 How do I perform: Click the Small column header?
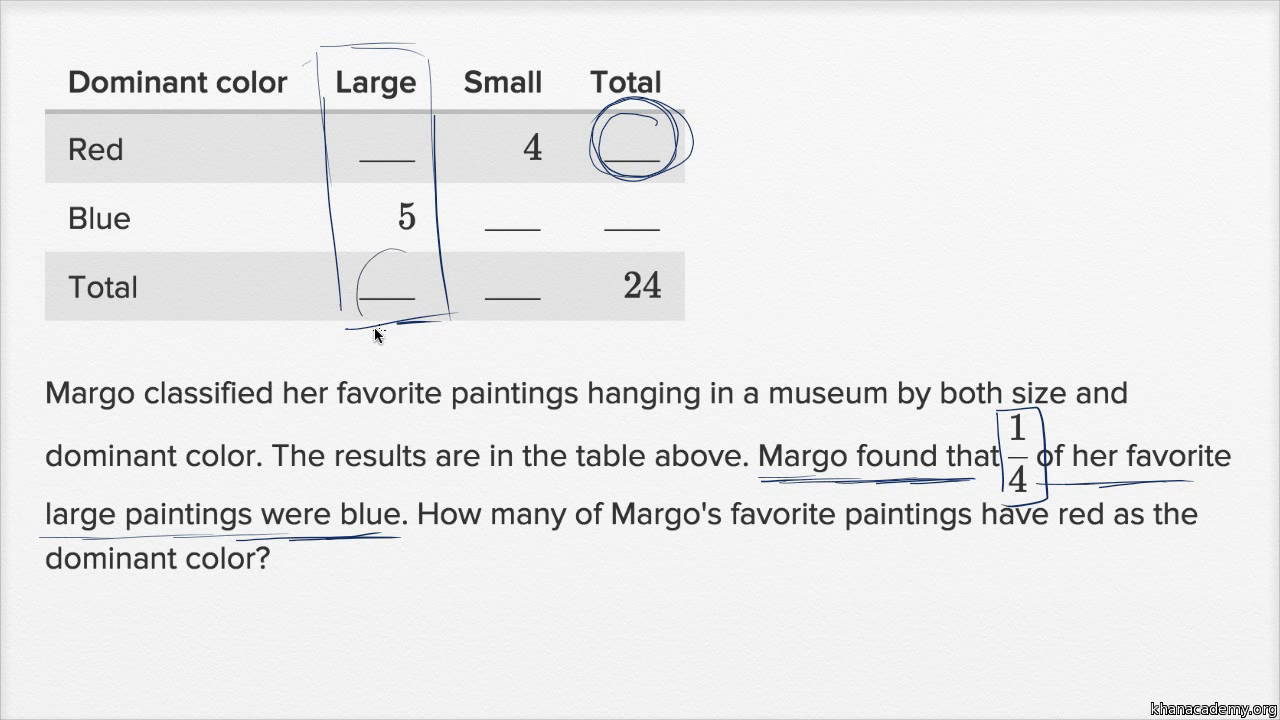click(503, 82)
